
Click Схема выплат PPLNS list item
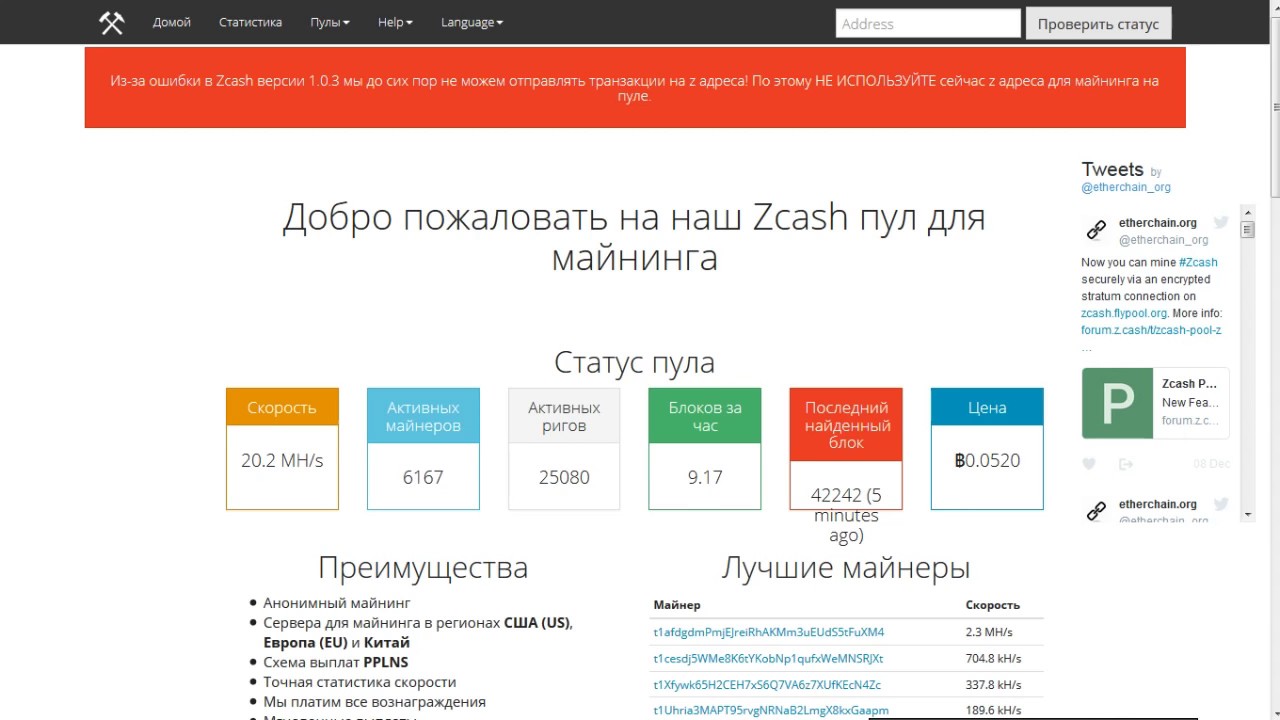tap(336, 662)
